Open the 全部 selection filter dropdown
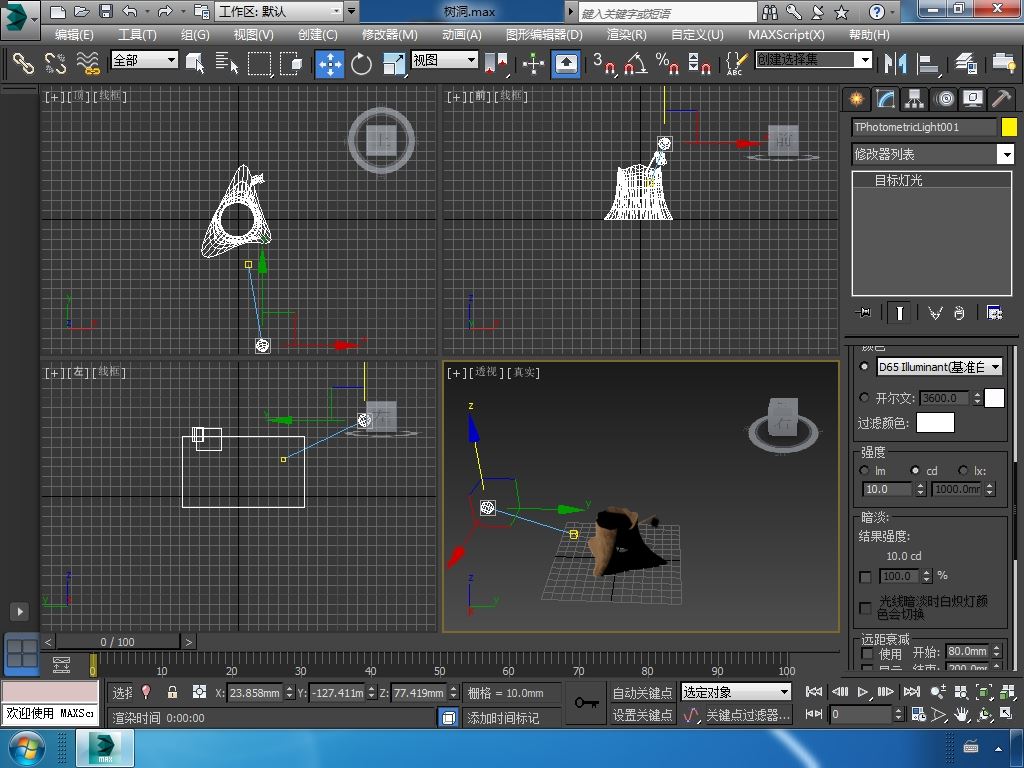The height and width of the screenshot is (768, 1024). (x=144, y=60)
